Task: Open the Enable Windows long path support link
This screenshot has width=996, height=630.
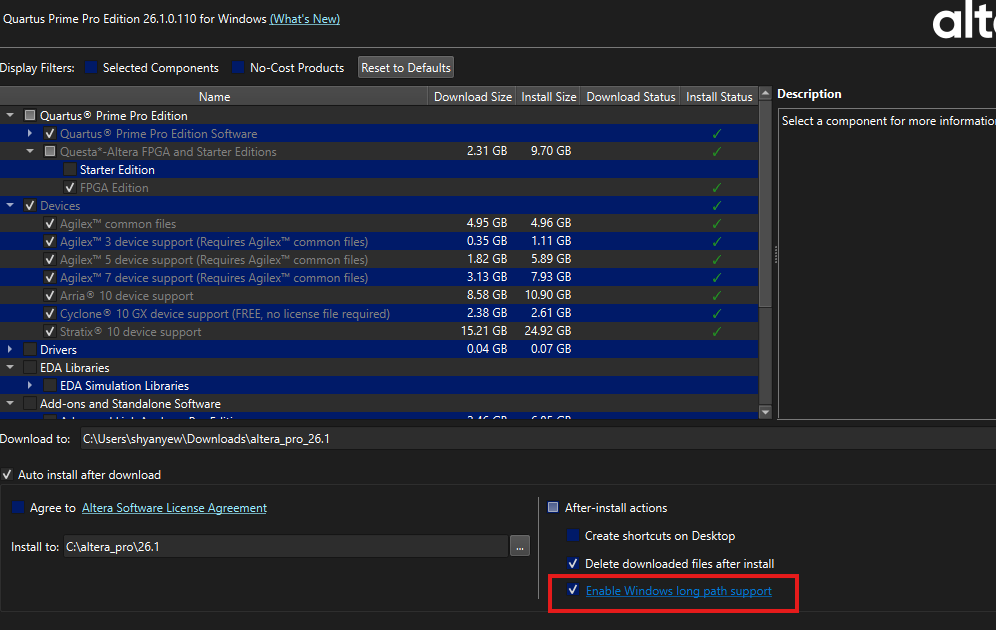Action: tap(678, 591)
